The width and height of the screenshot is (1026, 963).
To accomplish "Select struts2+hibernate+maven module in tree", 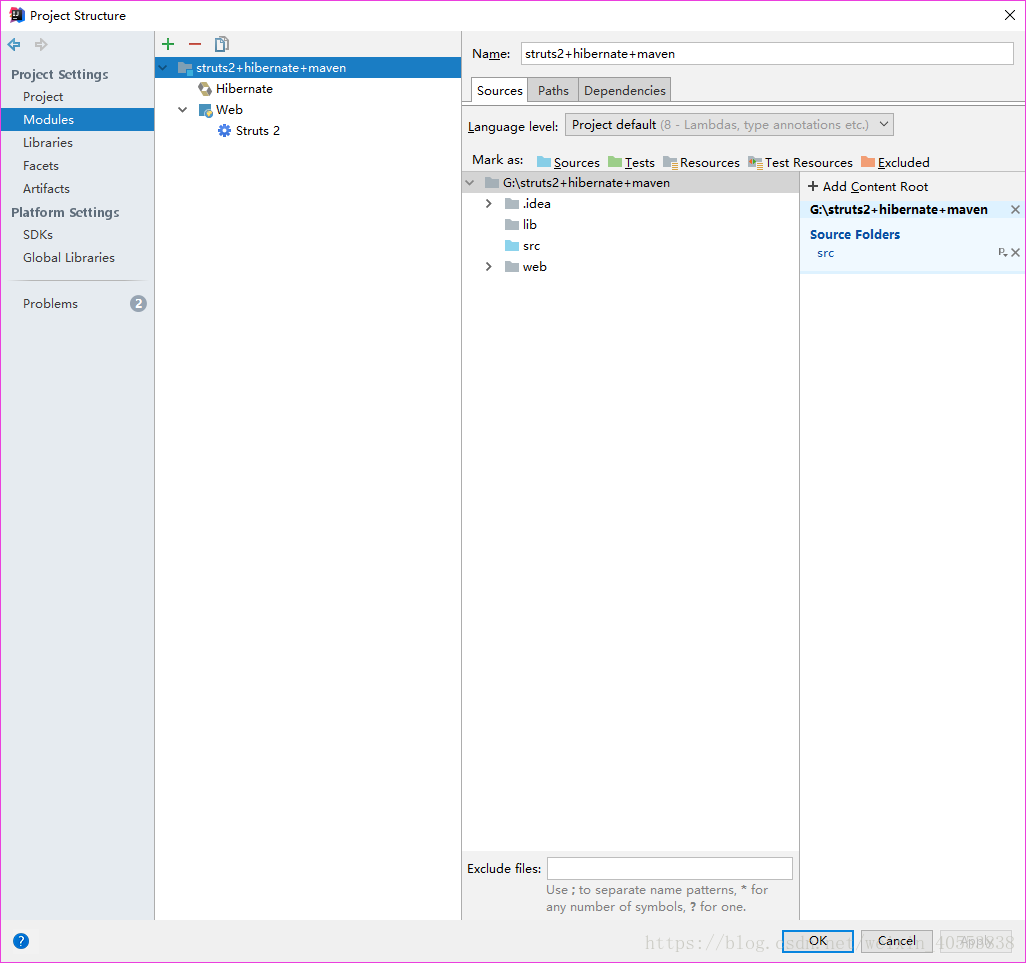I will click(308, 67).
